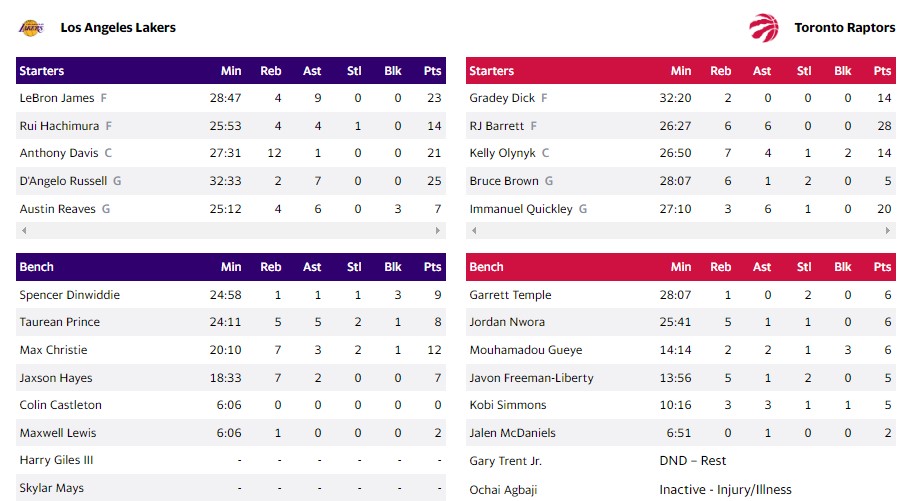Click the Raptors starters table right scroll arrow

pos(889,231)
